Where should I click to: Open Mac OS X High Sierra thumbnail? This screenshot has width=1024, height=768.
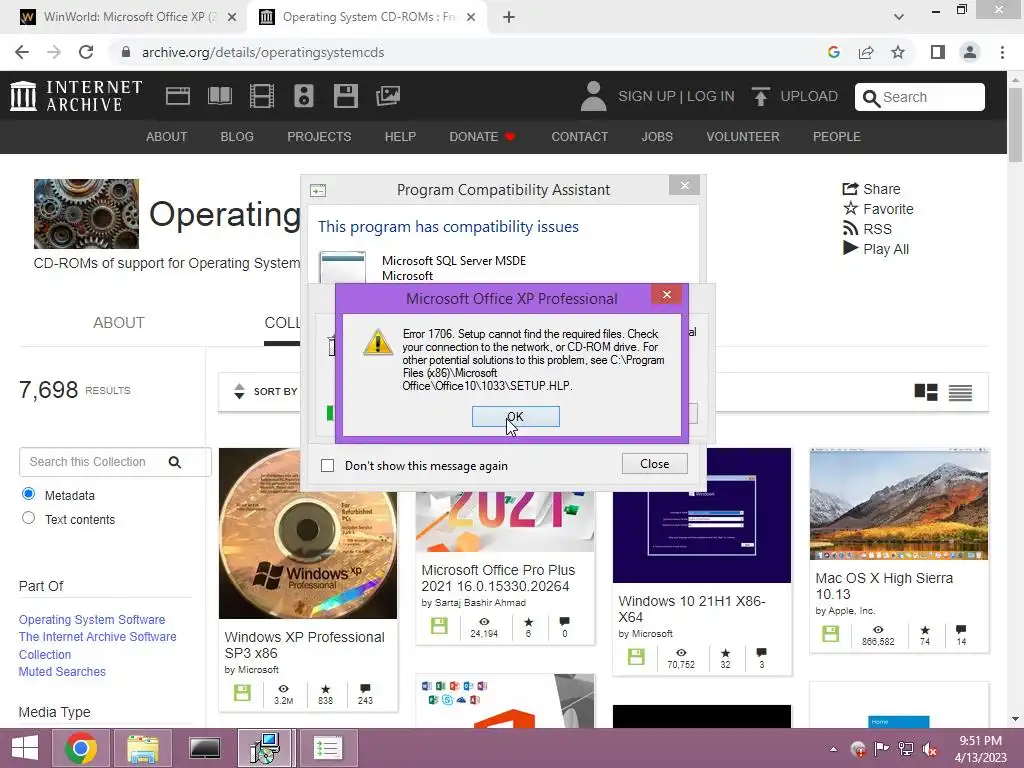click(x=899, y=504)
